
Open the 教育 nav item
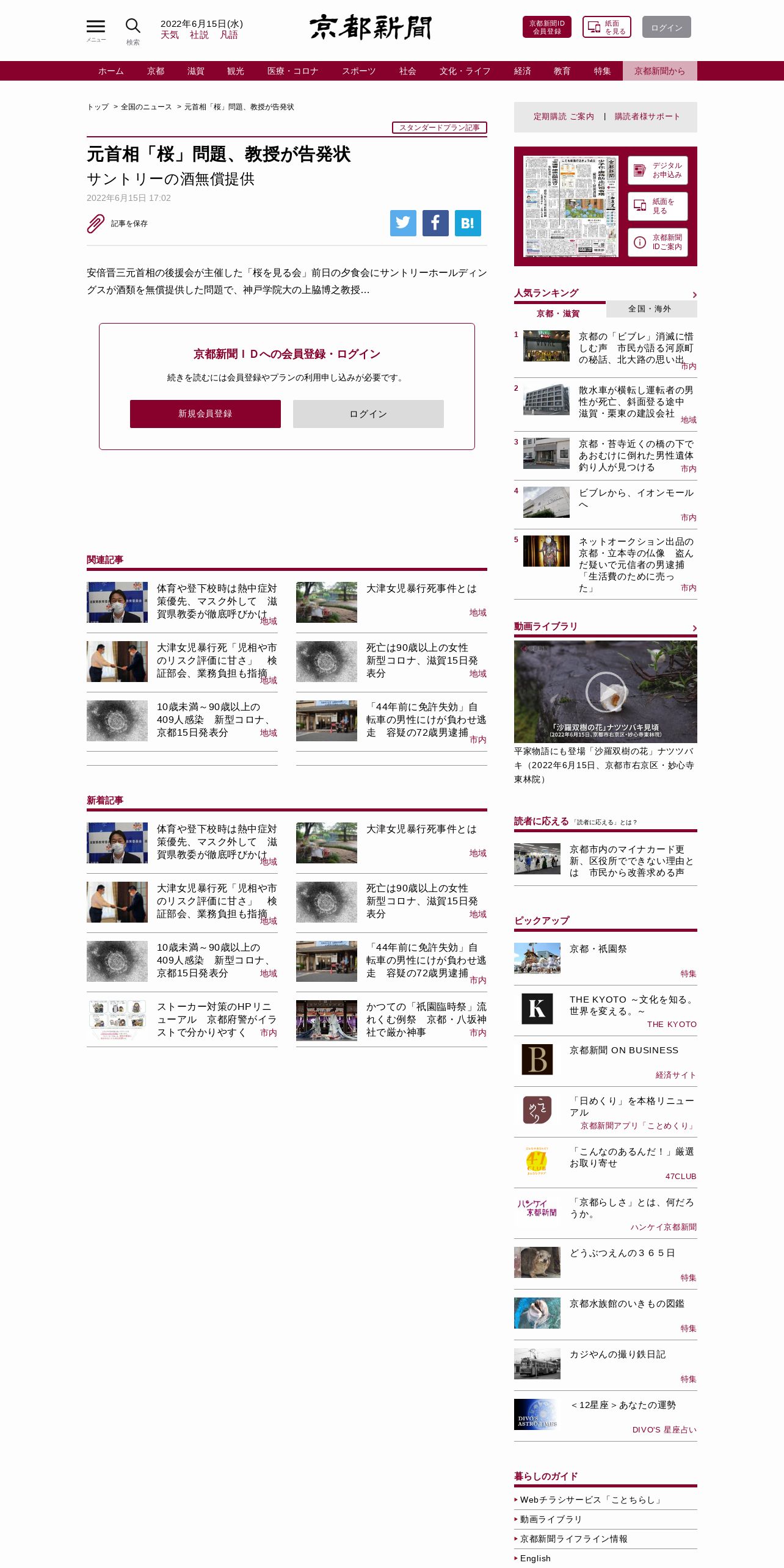click(x=562, y=71)
